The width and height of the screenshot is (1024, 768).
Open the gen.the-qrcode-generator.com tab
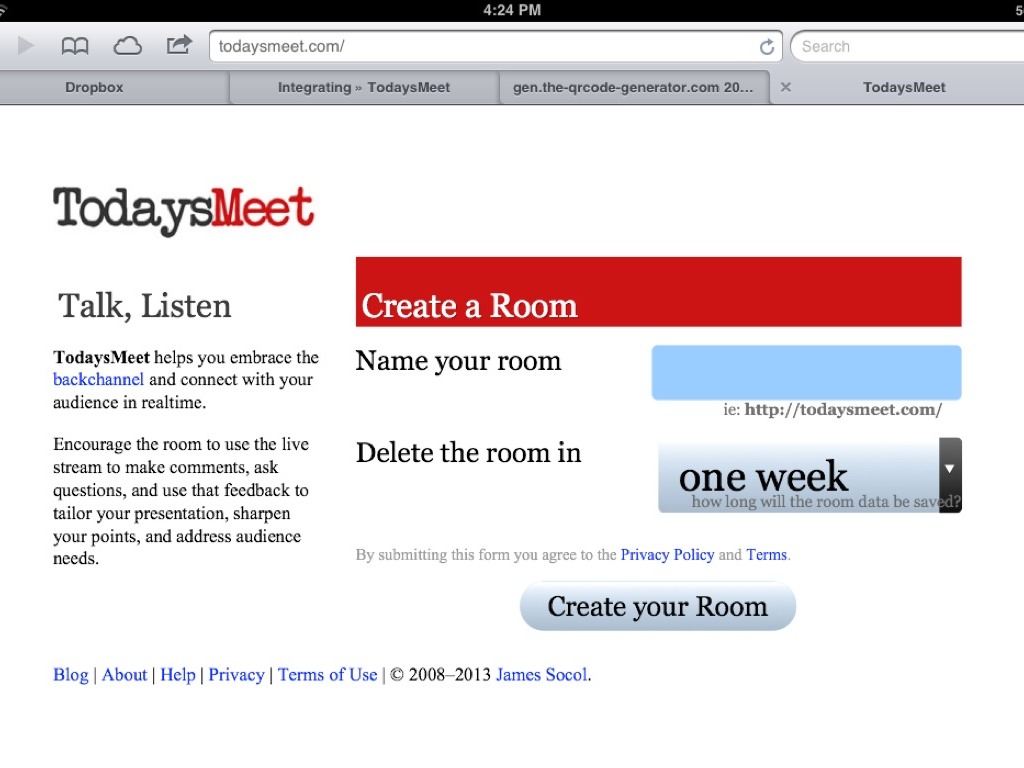pyautogui.click(x=633, y=87)
